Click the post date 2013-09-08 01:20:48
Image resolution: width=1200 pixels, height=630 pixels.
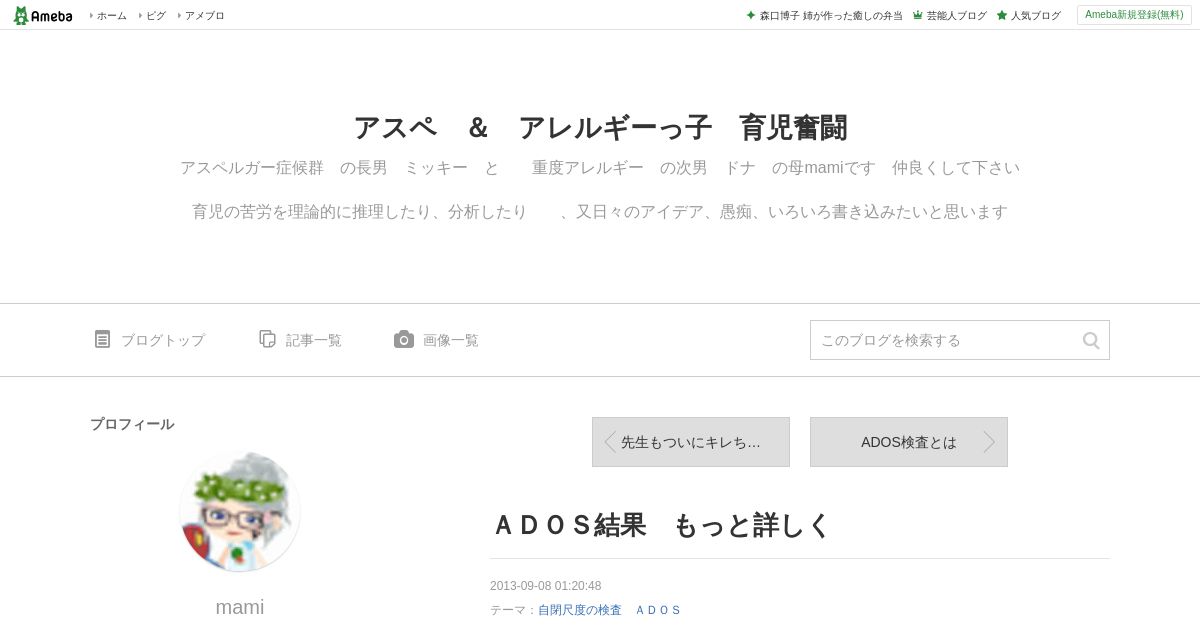[x=545, y=586]
